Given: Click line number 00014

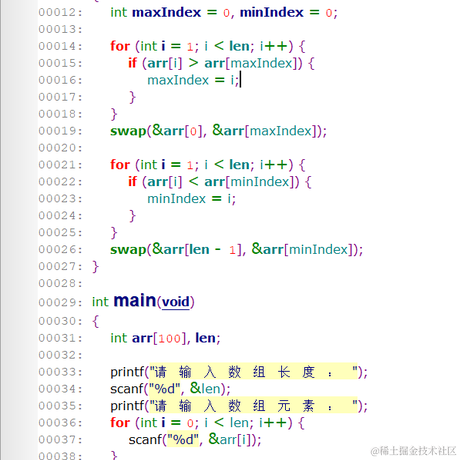Looking at the screenshot, I should (60, 46).
